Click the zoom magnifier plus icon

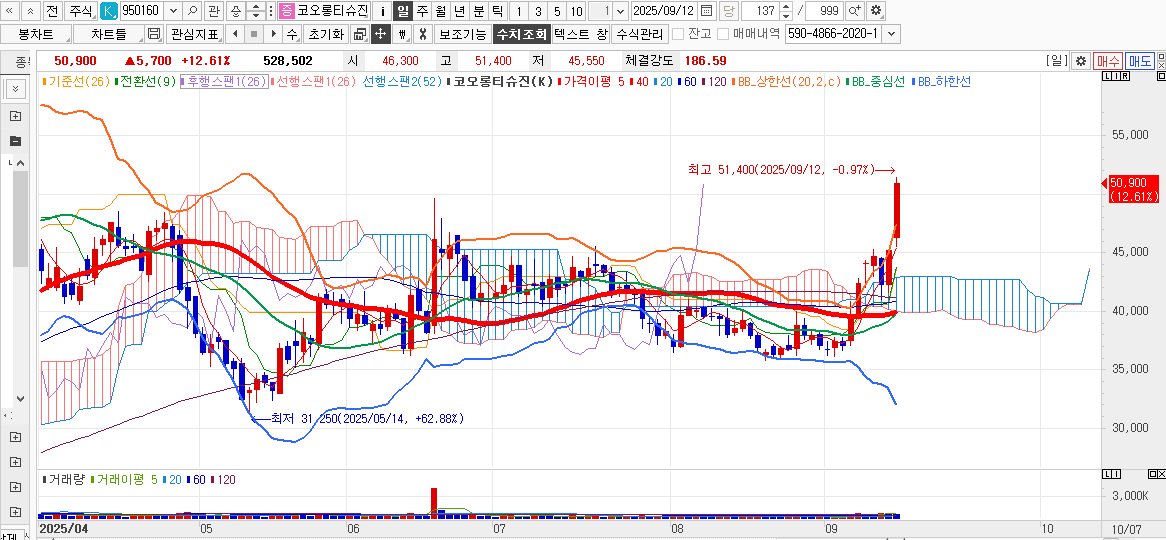[x=854, y=11]
